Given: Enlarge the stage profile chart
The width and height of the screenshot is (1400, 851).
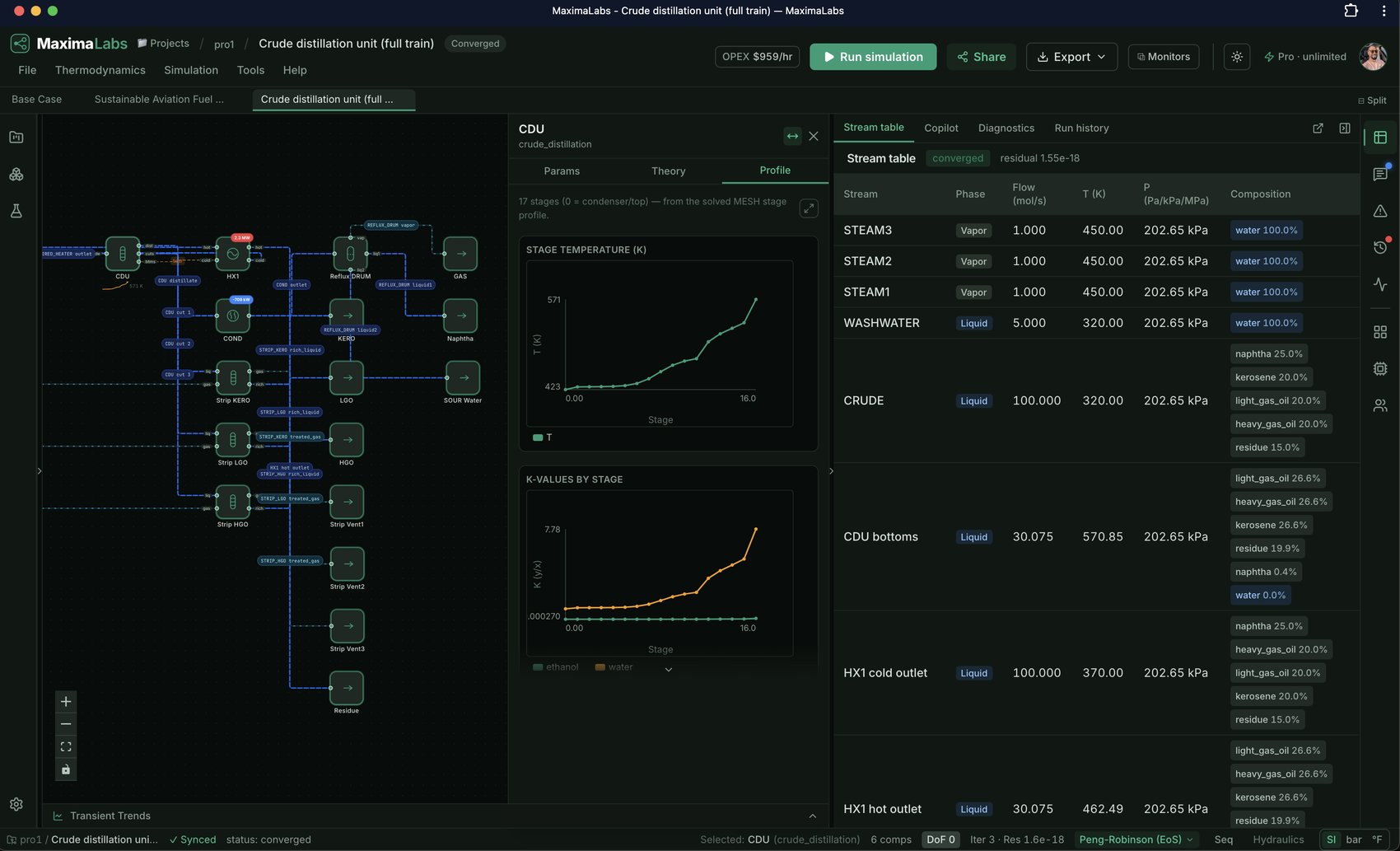Looking at the screenshot, I should [809, 208].
